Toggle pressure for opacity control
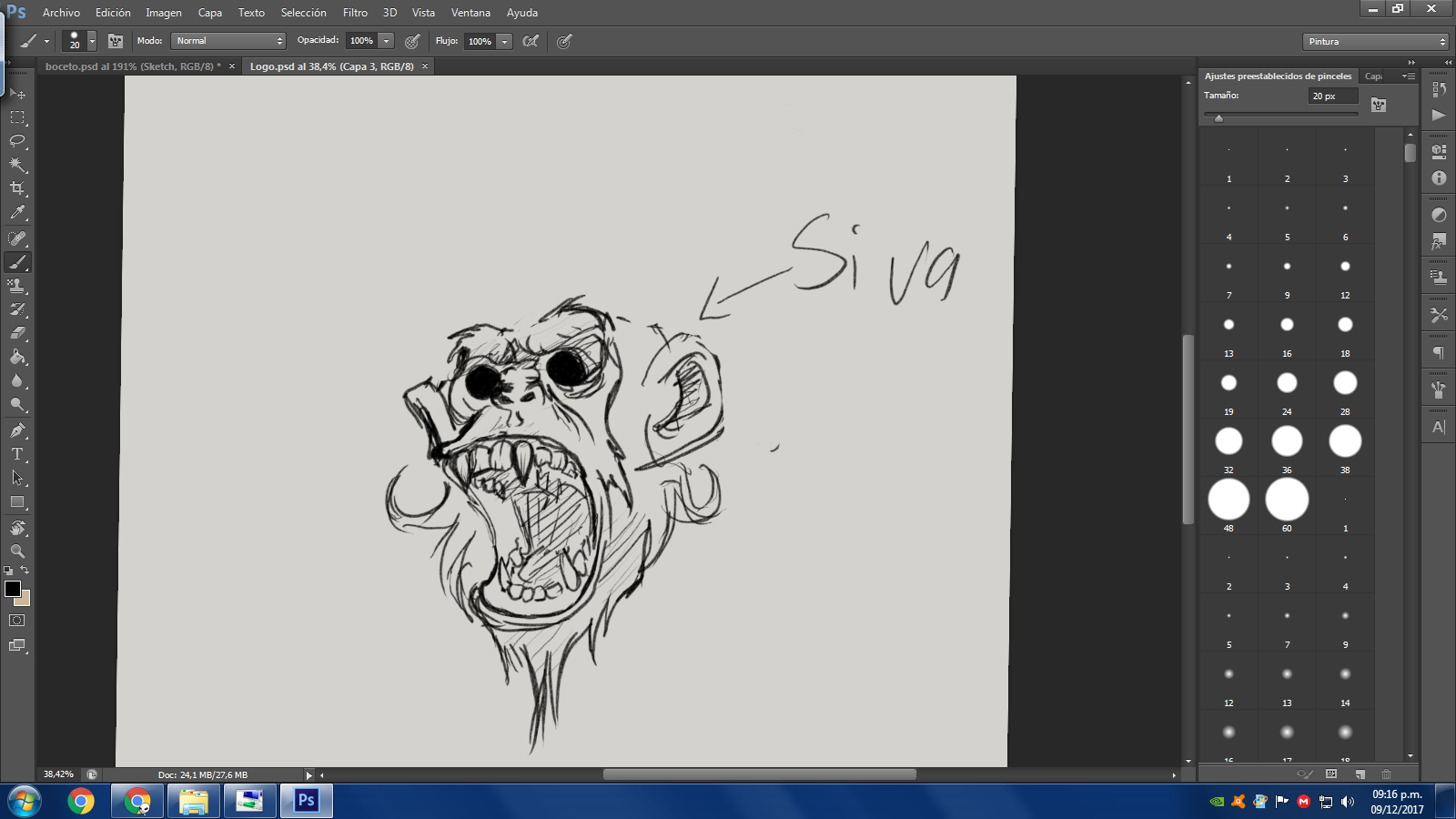The height and width of the screenshot is (819, 1456). click(x=412, y=41)
